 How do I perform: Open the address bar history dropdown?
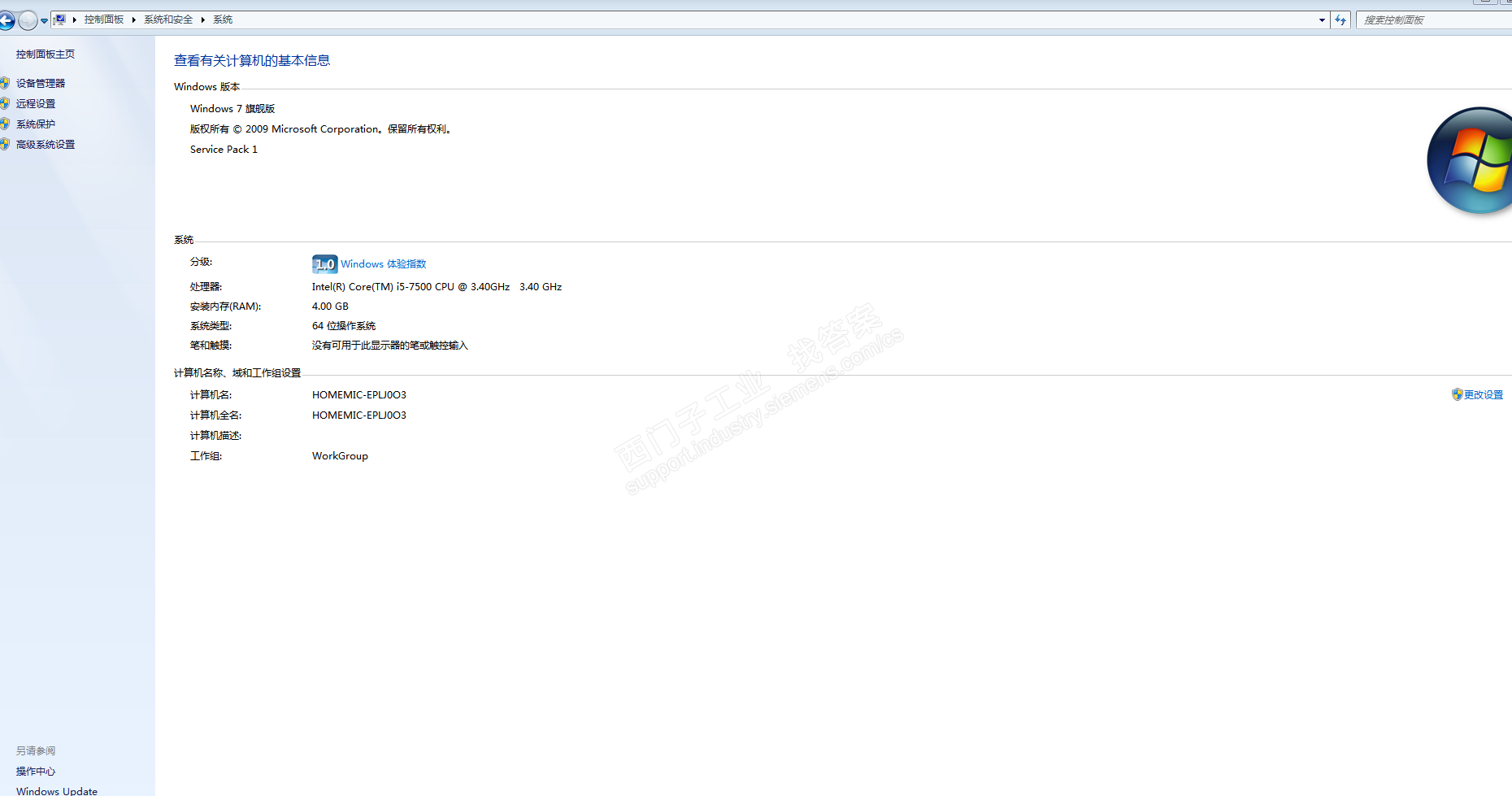point(1322,20)
